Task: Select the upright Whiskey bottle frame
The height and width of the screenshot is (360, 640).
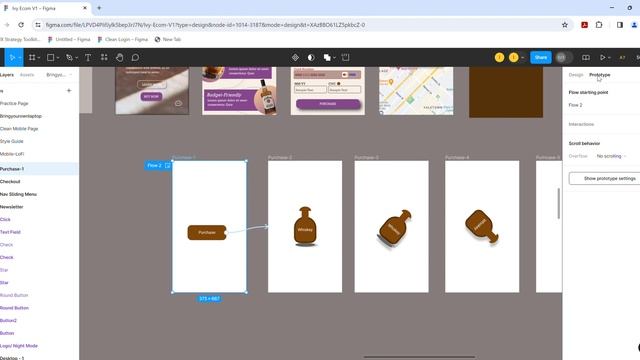Action: (x=305, y=227)
